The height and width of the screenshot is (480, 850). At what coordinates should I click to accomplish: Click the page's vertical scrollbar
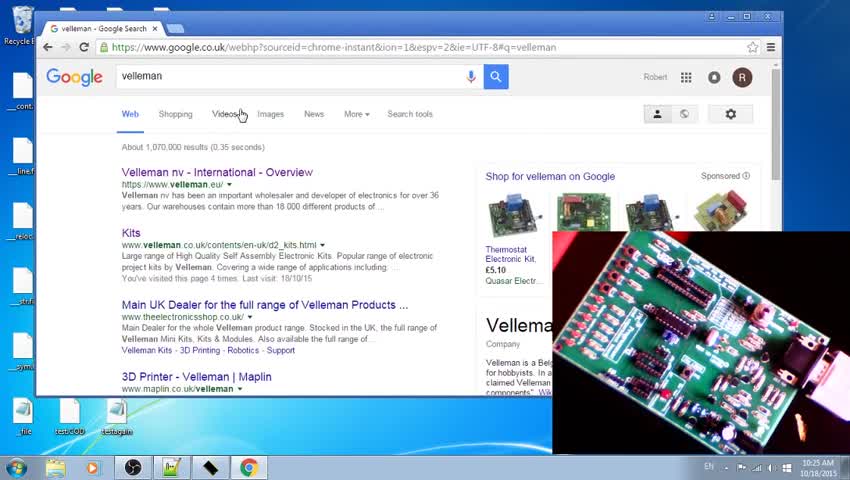[776, 126]
